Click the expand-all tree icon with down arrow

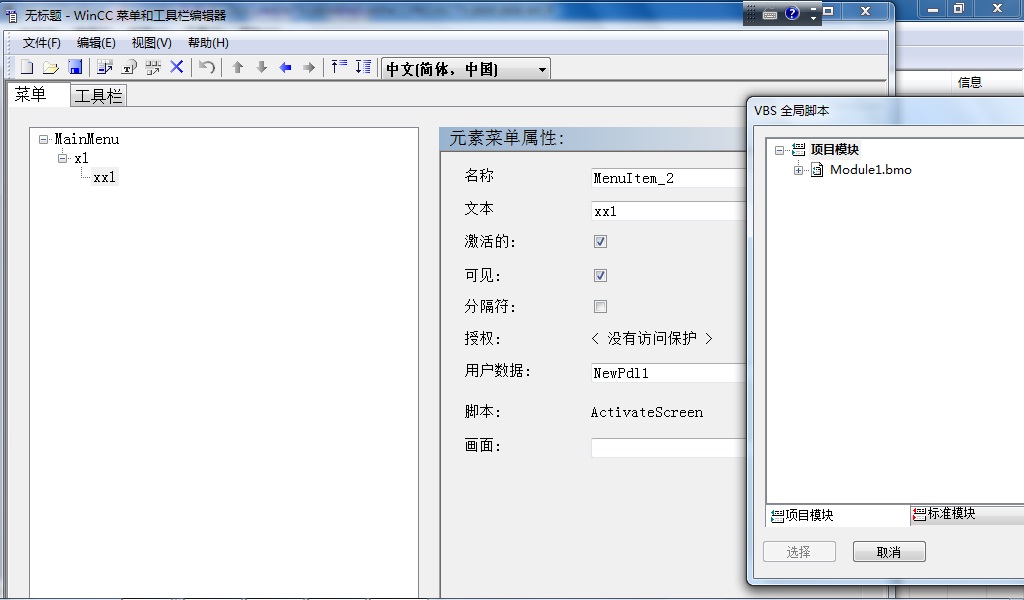[363, 67]
